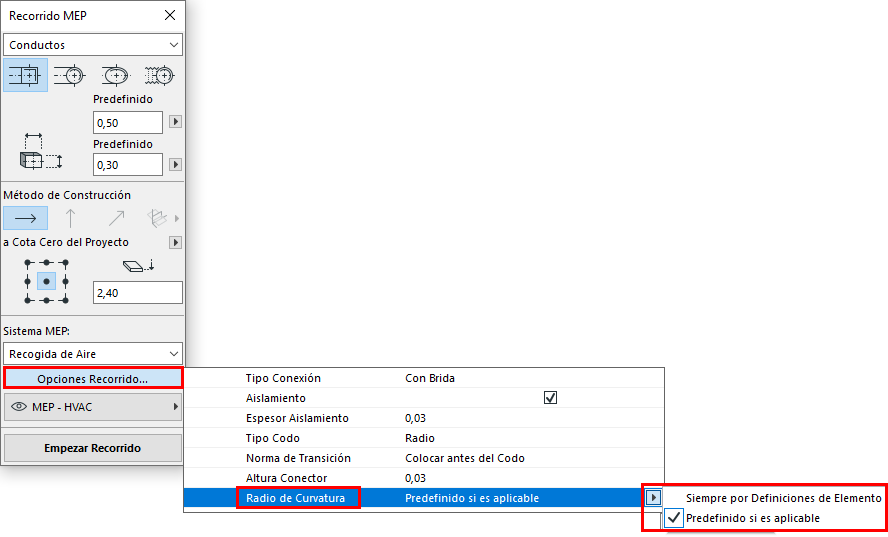Click the Espesor Aislamiento value 0,03
888x537 pixels.
[x=416, y=418]
